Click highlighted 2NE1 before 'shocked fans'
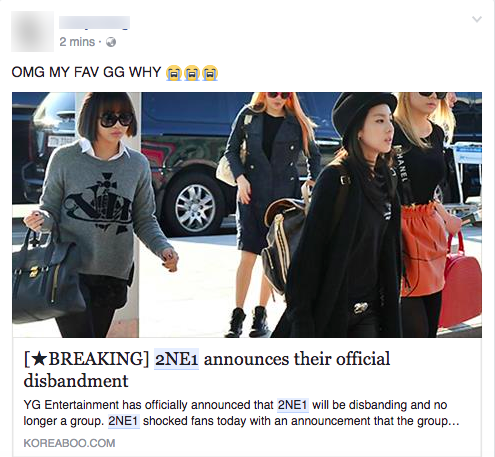This screenshot has height=457, width=495. 123,421
